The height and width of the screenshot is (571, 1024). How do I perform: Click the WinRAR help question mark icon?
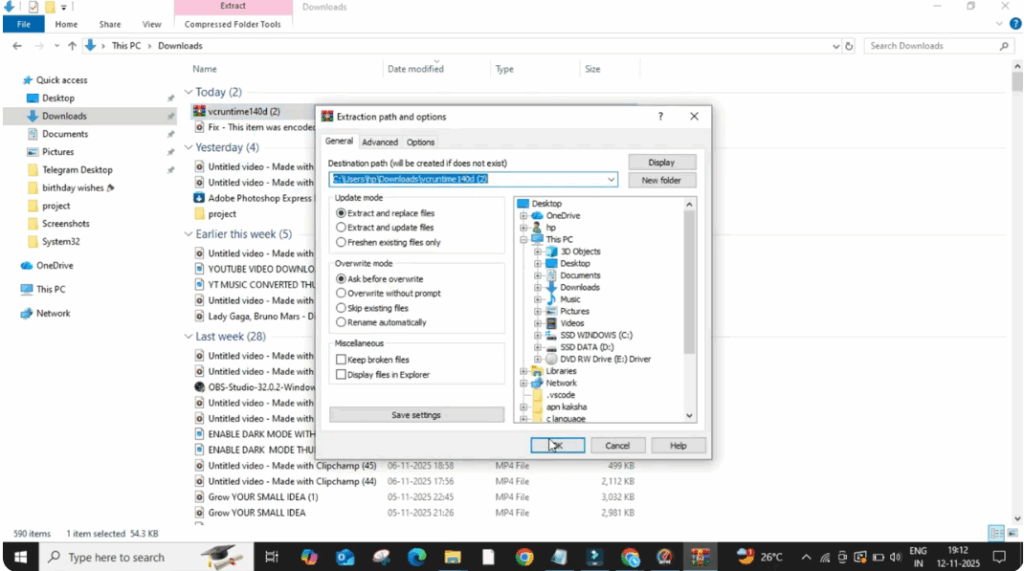pyautogui.click(x=660, y=117)
